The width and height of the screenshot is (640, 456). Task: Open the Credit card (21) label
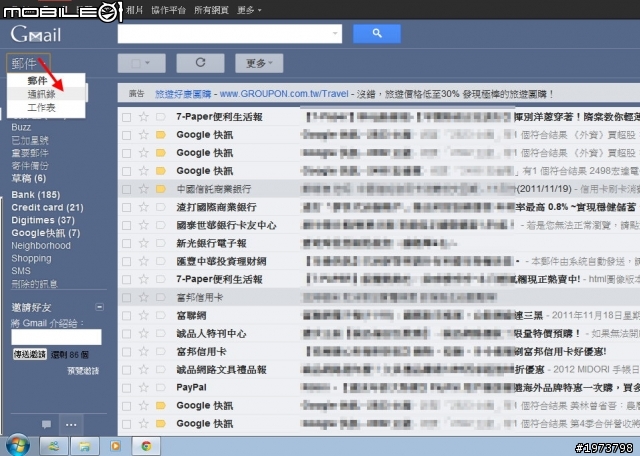pyautogui.click(x=47, y=207)
